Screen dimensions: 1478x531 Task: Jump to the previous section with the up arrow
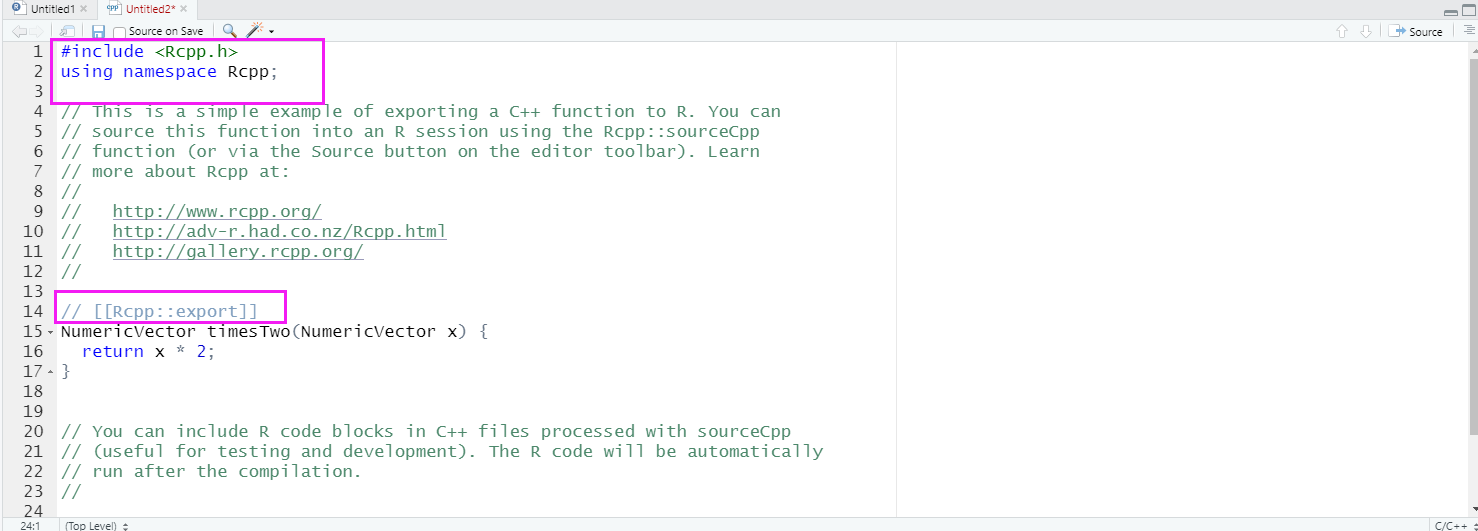tap(1342, 32)
